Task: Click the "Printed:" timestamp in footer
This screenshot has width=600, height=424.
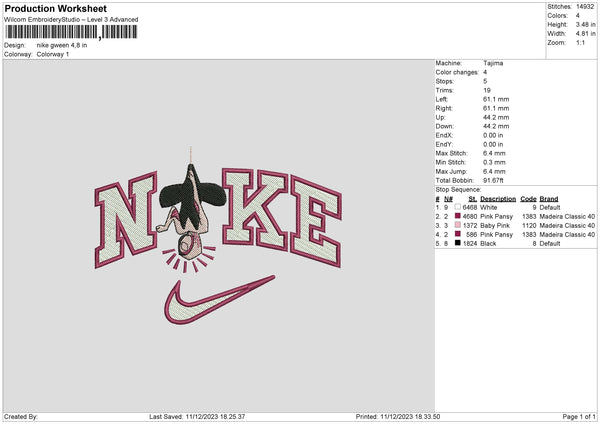Action: (398, 416)
